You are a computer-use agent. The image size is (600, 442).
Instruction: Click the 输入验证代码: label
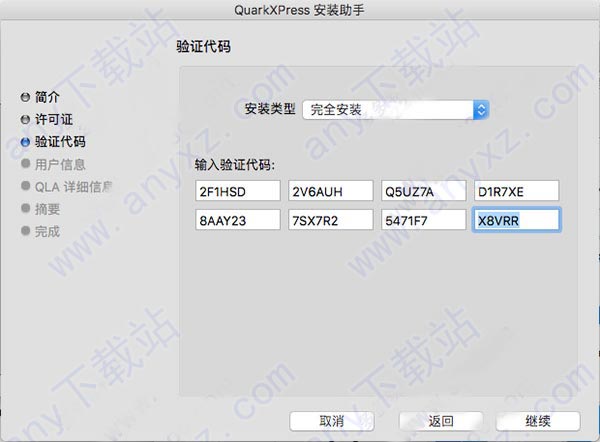[235, 165]
